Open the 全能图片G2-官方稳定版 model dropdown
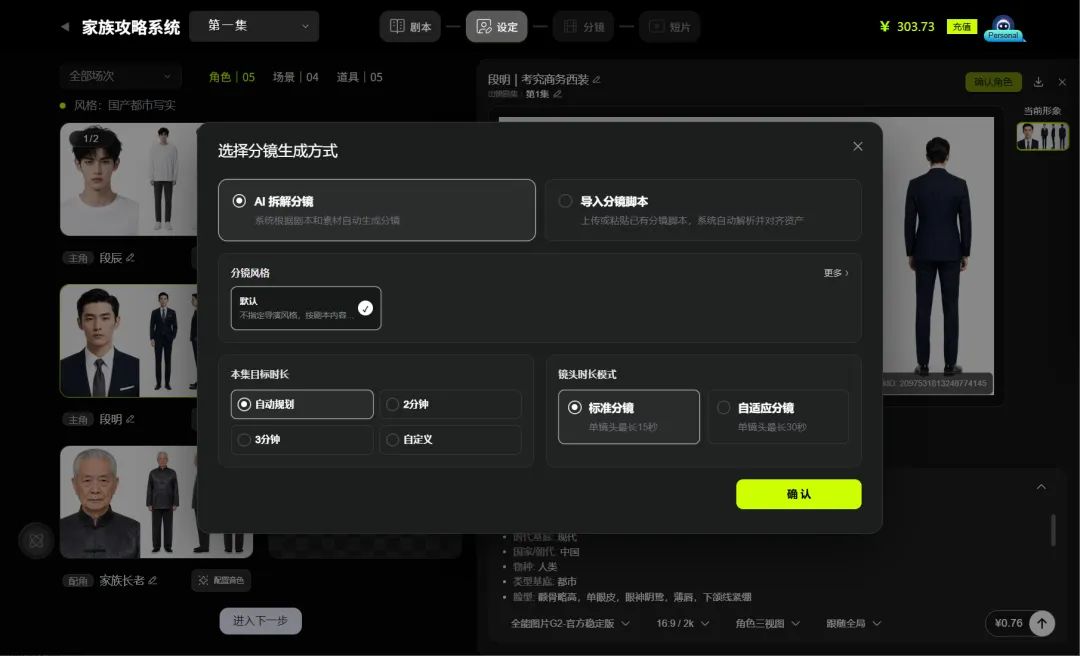The height and width of the screenshot is (656, 1080). point(570,624)
